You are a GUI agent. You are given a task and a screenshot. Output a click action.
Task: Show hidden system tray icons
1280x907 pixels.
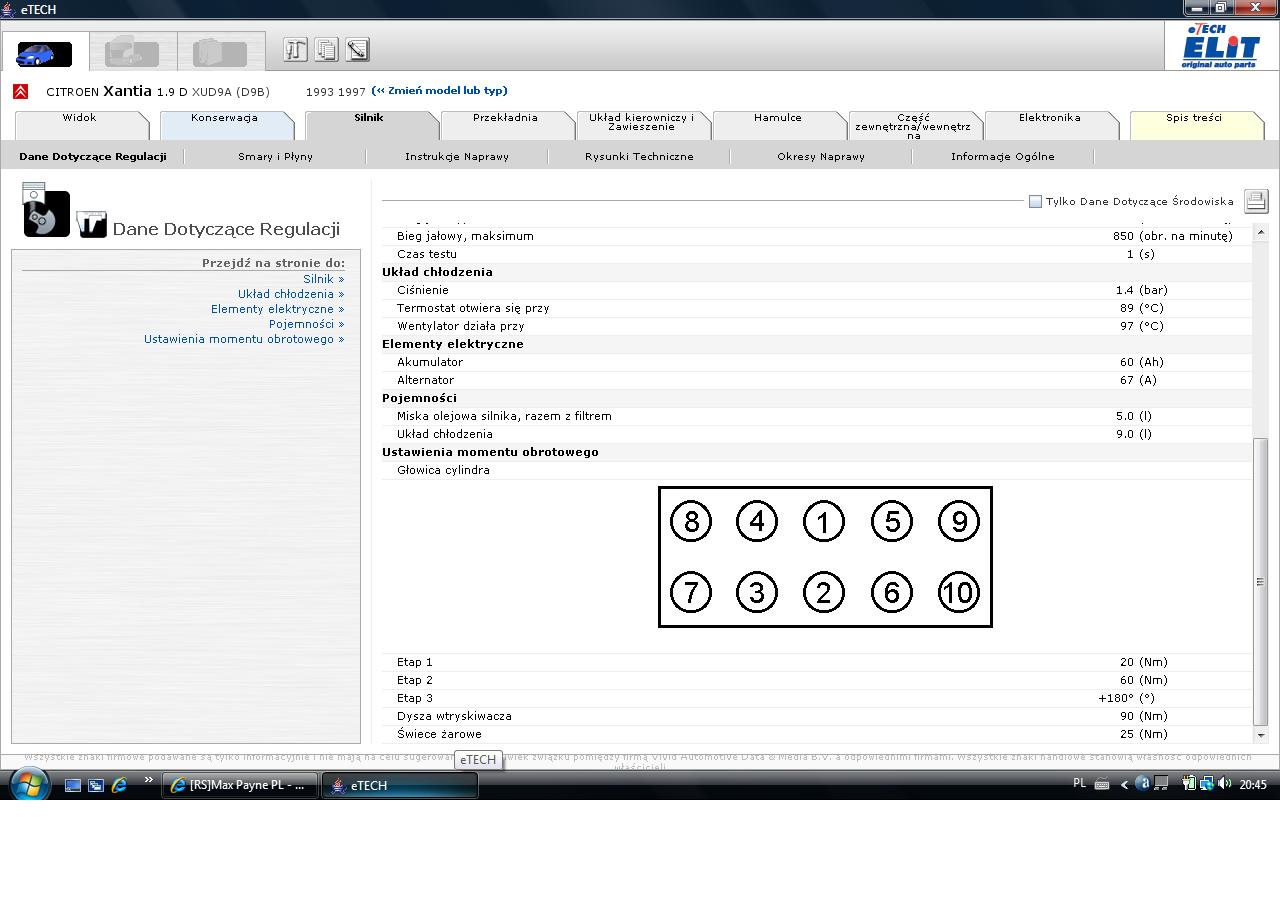[1124, 785]
